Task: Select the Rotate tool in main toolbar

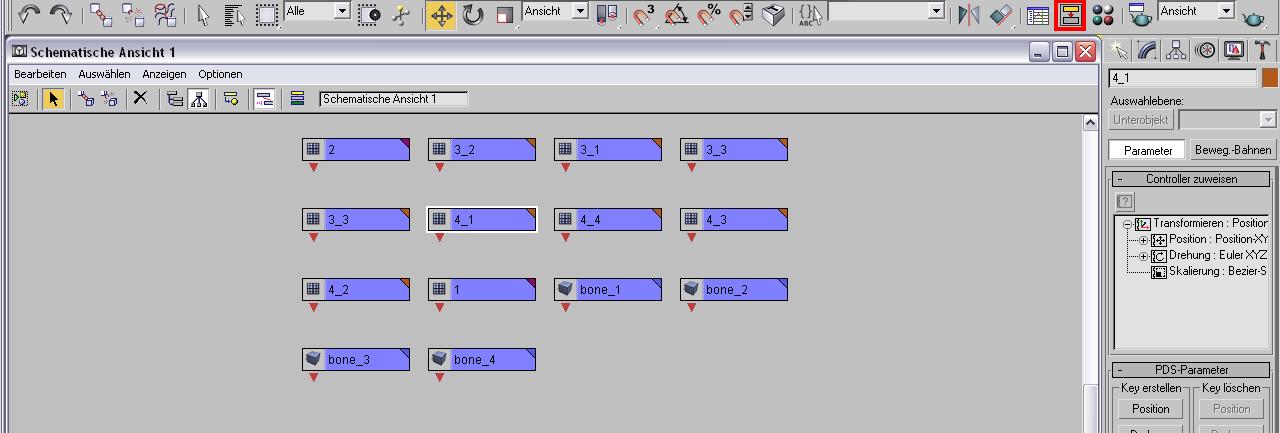Action: tap(472, 15)
